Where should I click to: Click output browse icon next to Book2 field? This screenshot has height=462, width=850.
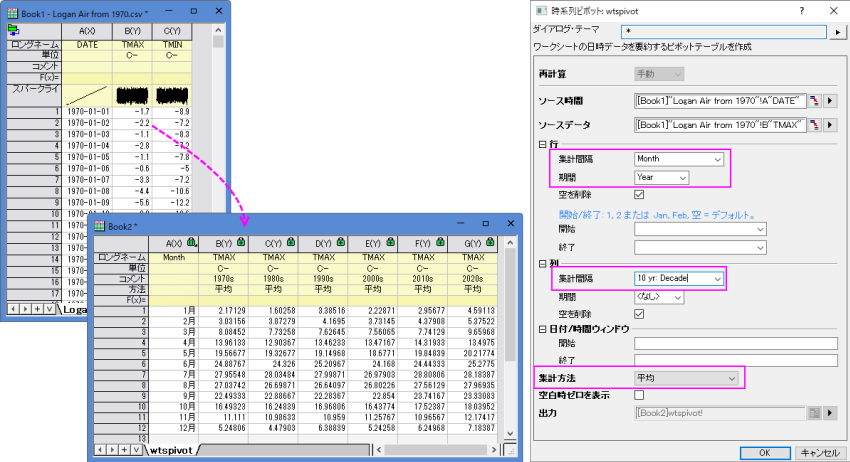[x=814, y=413]
